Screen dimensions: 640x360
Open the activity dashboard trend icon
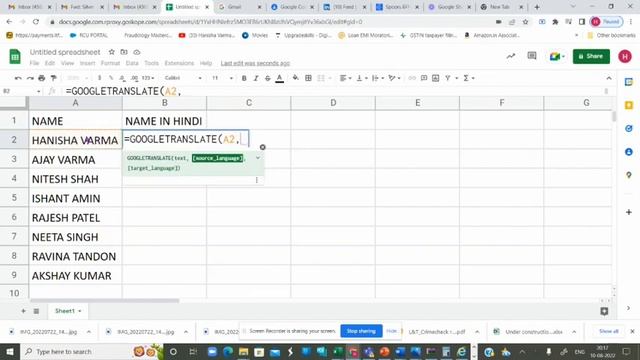pyautogui.click(x=511, y=56)
